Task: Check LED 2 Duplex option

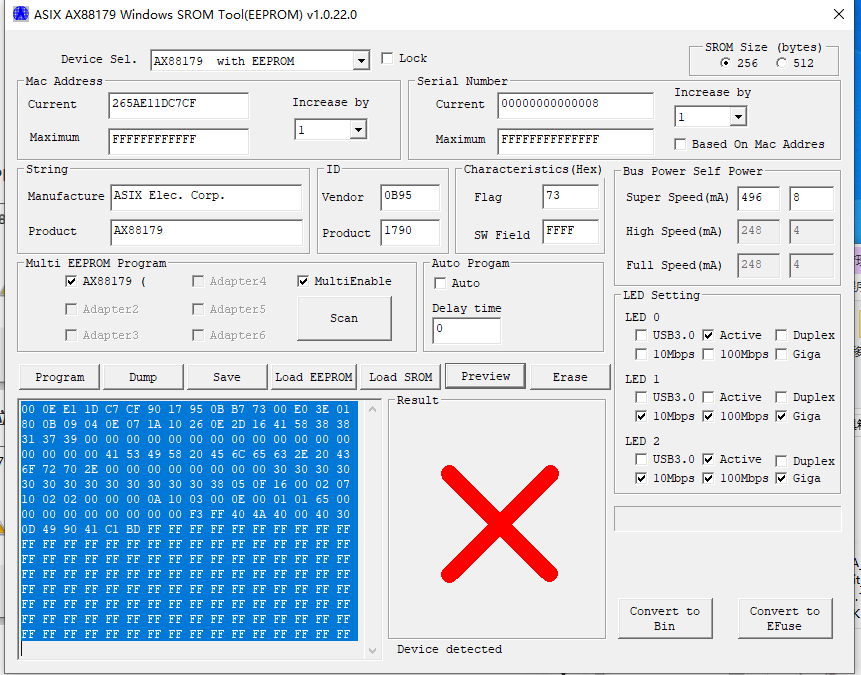Action: coord(781,461)
